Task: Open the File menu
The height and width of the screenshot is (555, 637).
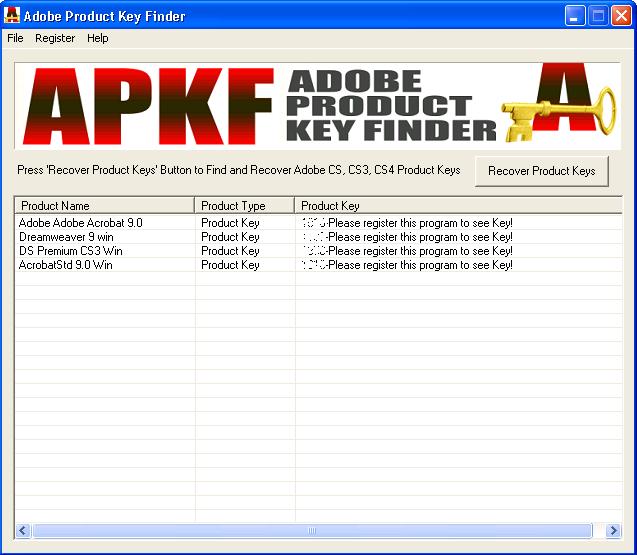Action: 15,38
